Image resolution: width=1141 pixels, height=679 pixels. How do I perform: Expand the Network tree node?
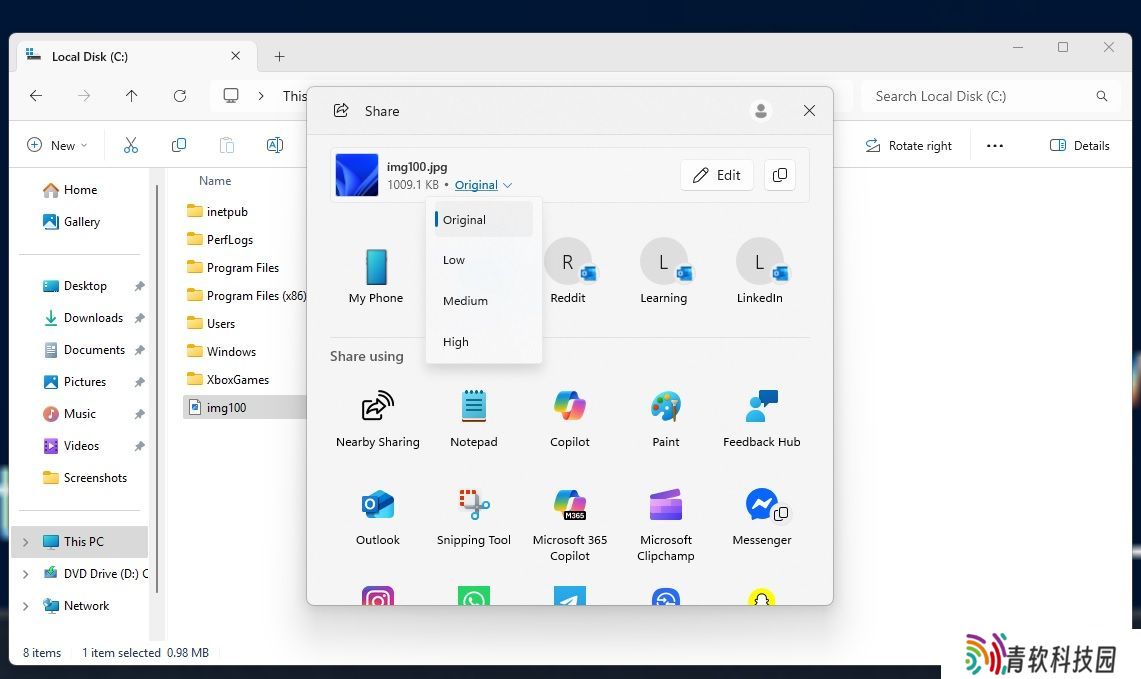pos(25,606)
